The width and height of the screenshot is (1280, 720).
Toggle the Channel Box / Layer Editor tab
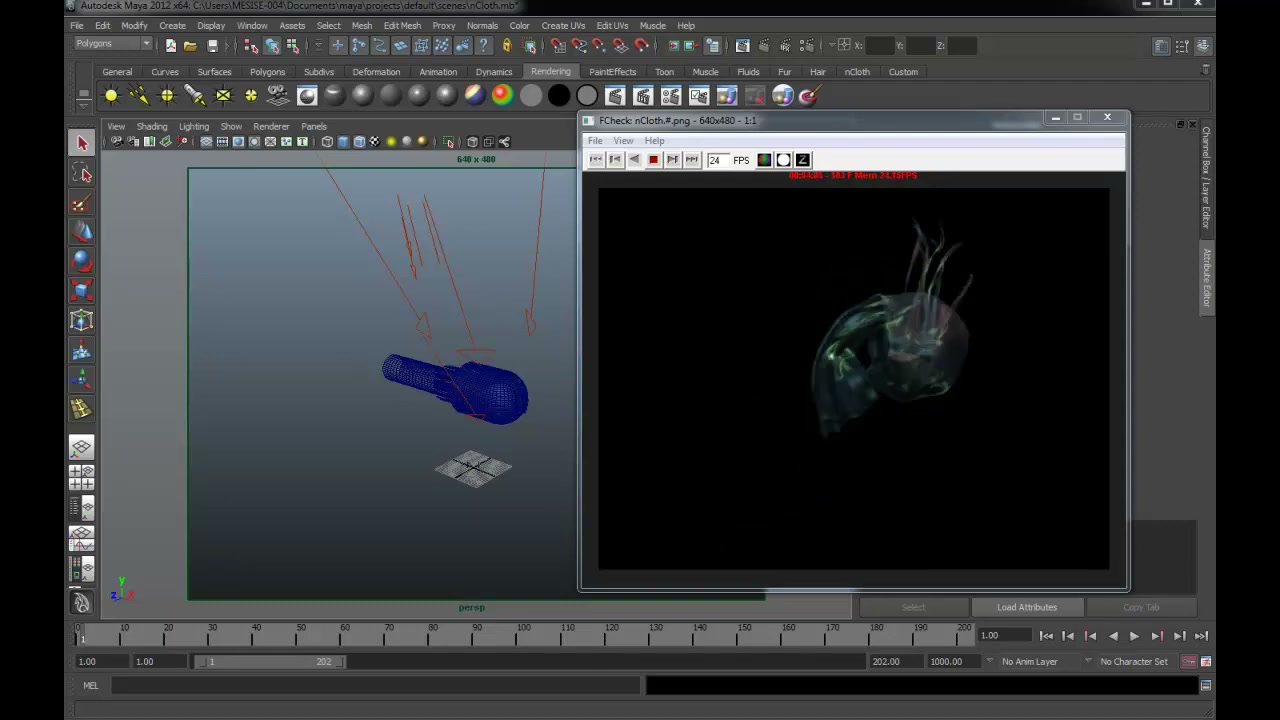coord(1207,178)
